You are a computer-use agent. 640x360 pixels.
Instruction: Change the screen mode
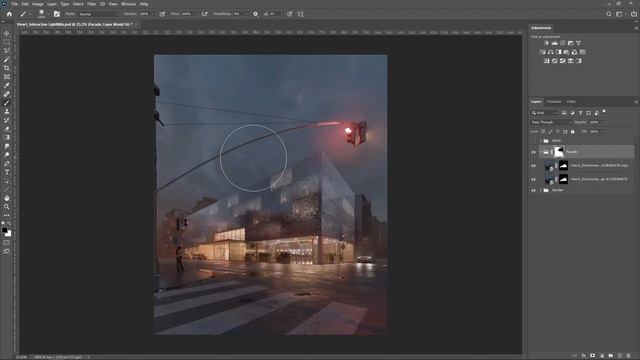tap(7, 251)
